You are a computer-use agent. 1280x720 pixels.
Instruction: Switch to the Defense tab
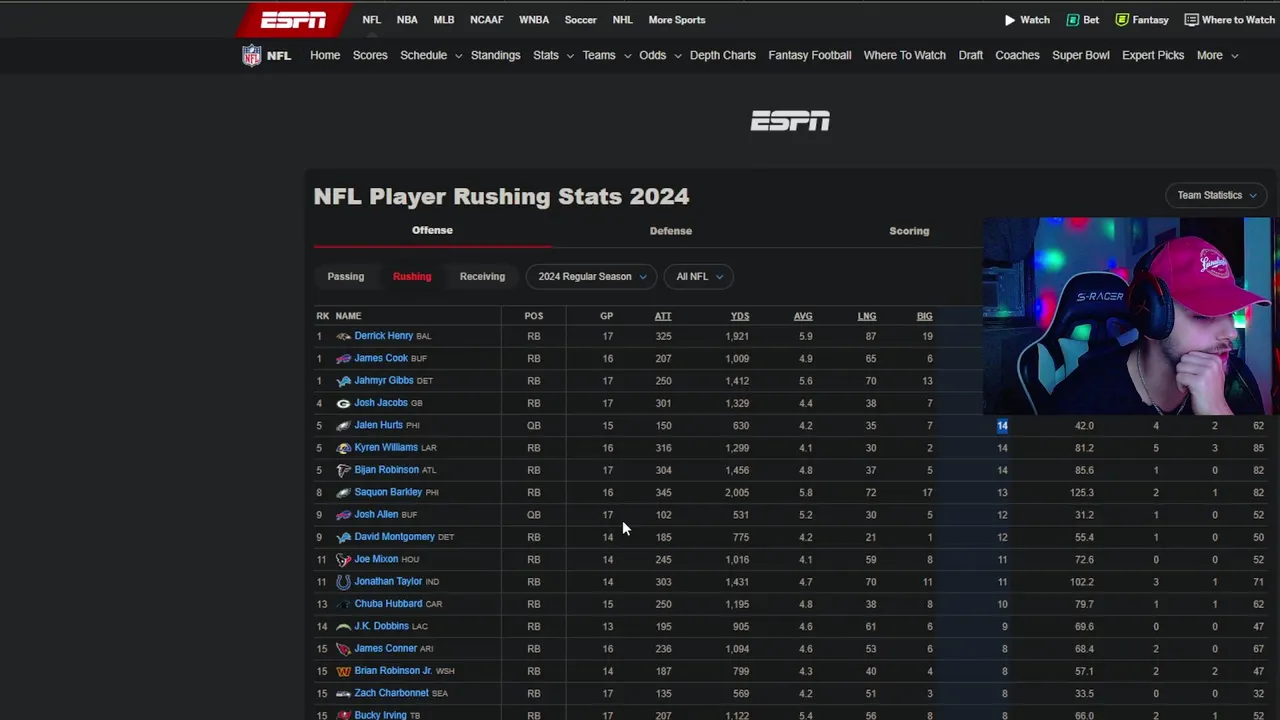(x=671, y=231)
